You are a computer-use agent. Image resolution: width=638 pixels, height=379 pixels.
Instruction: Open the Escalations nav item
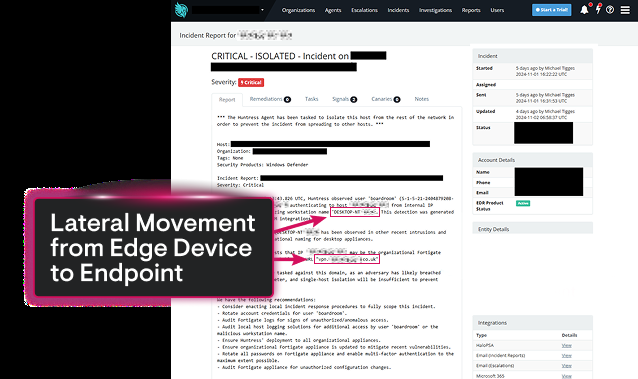pyautogui.click(x=364, y=10)
